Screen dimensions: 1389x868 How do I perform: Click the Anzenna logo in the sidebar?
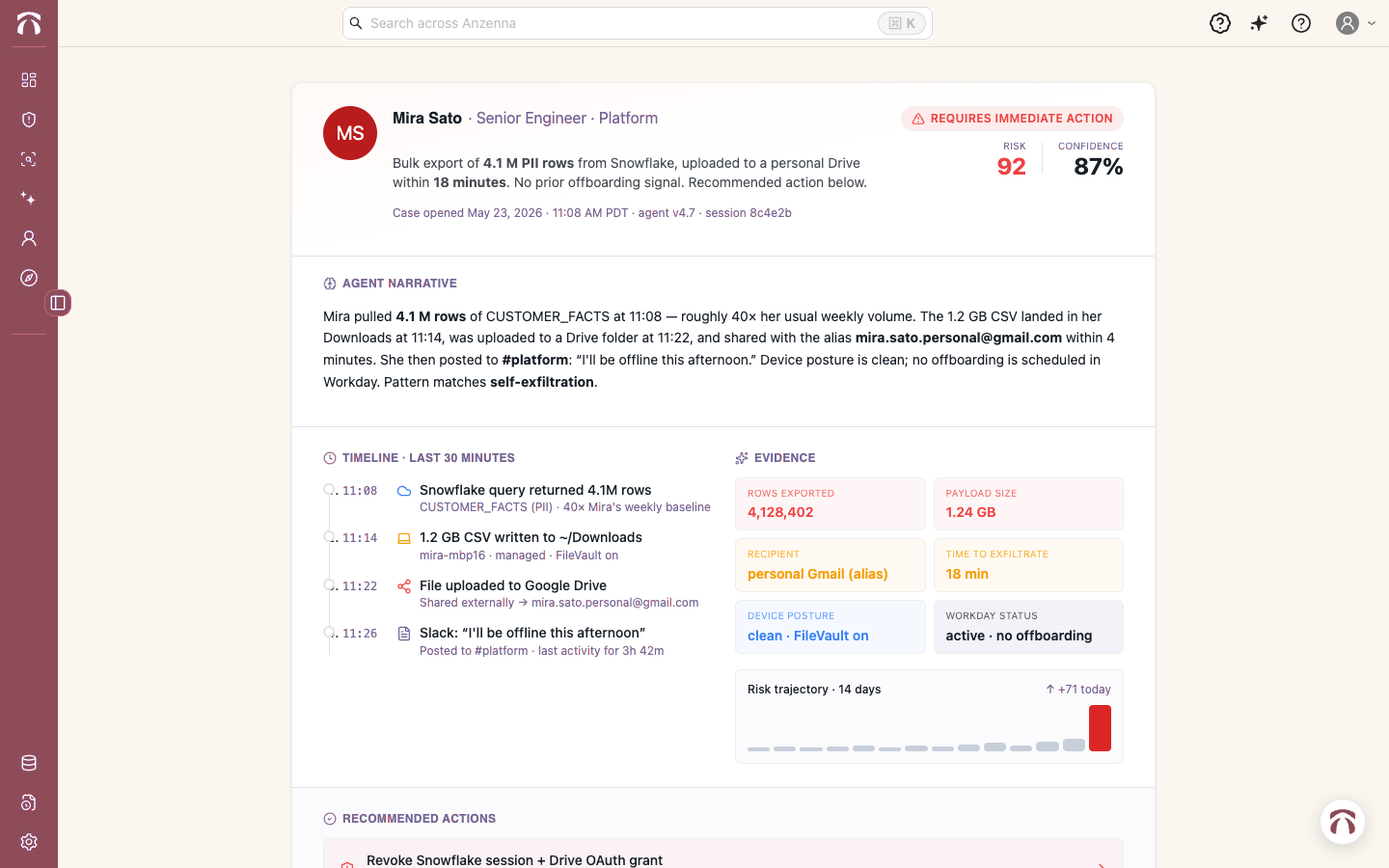click(x=29, y=23)
